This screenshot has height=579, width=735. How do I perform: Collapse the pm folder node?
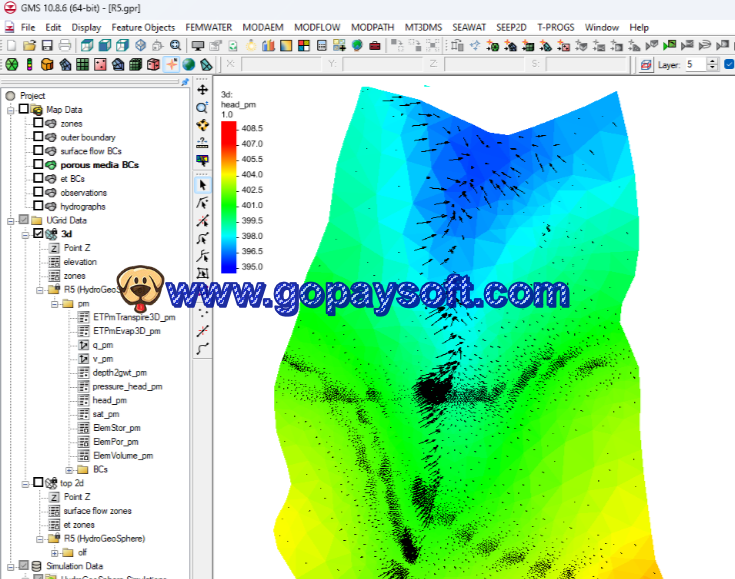coord(54,304)
